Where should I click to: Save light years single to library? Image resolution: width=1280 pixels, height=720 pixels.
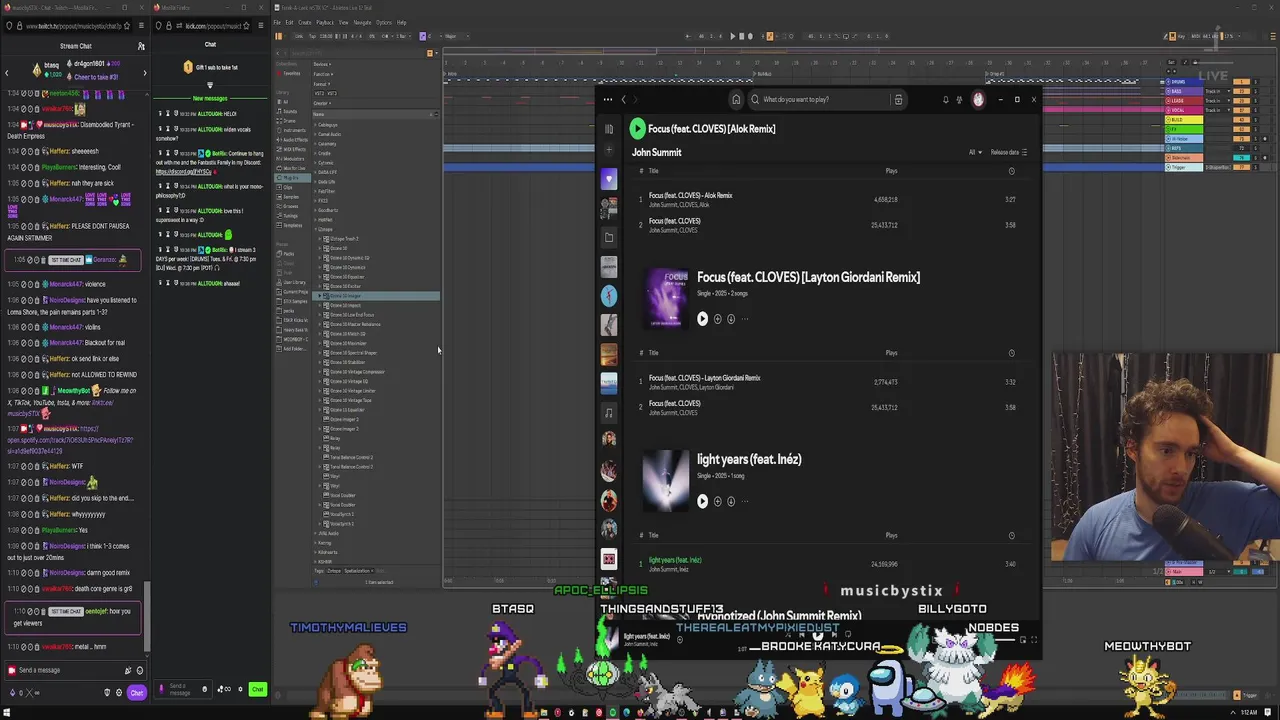[x=717, y=501]
